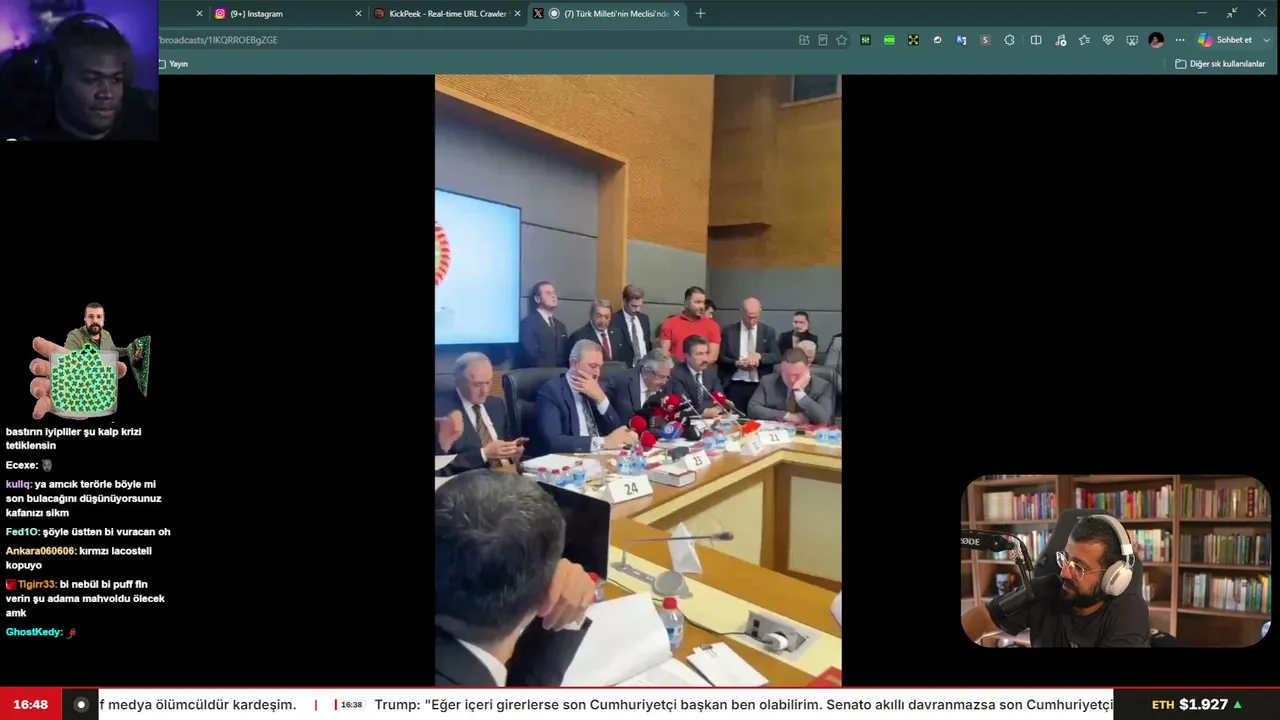
Task: Click the app install icon in address bar
Action: 804,40
